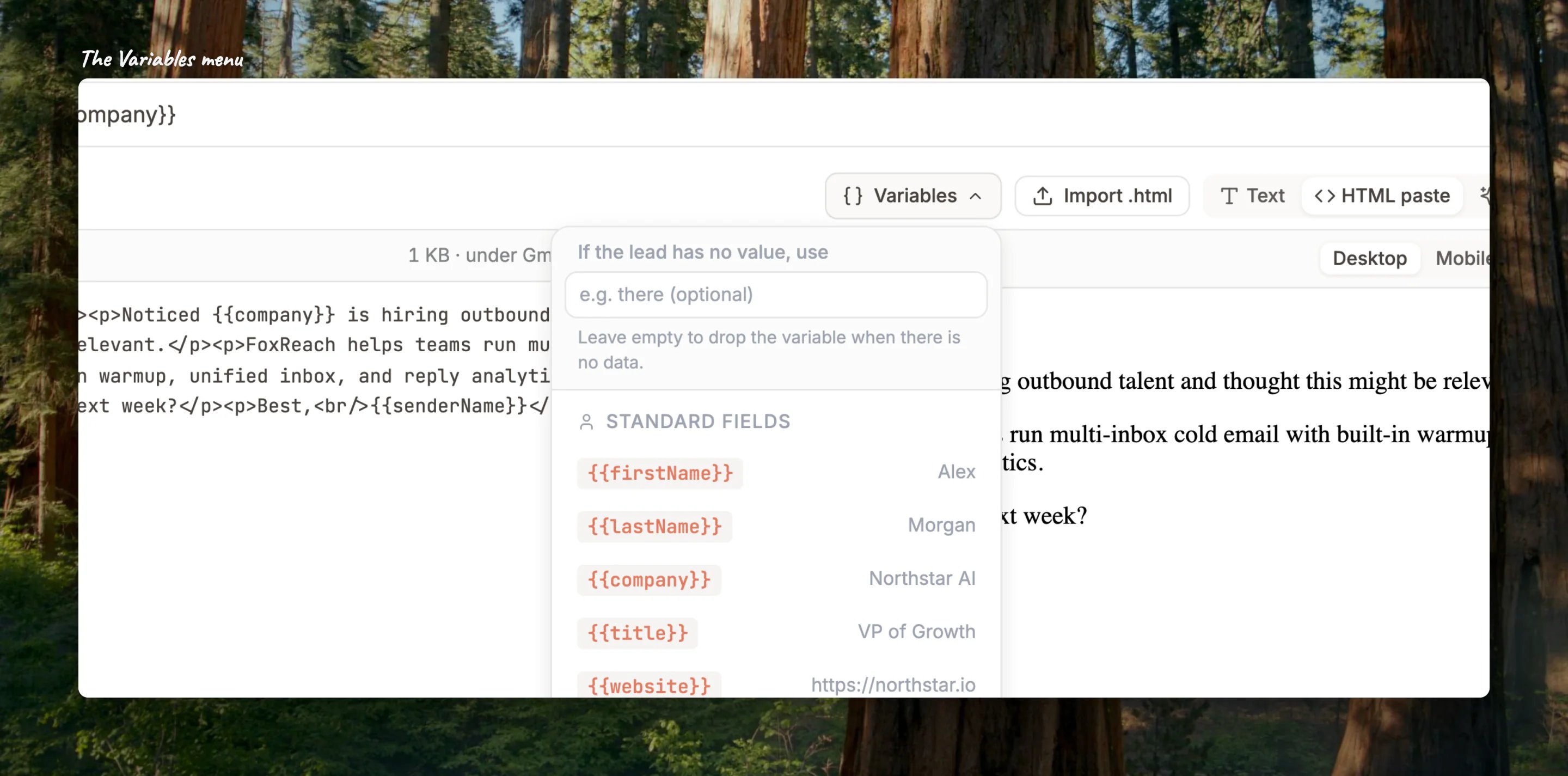This screenshot has width=1568, height=776.
Task: Switch to Text editor mode
Action: tap(1252, 196)
